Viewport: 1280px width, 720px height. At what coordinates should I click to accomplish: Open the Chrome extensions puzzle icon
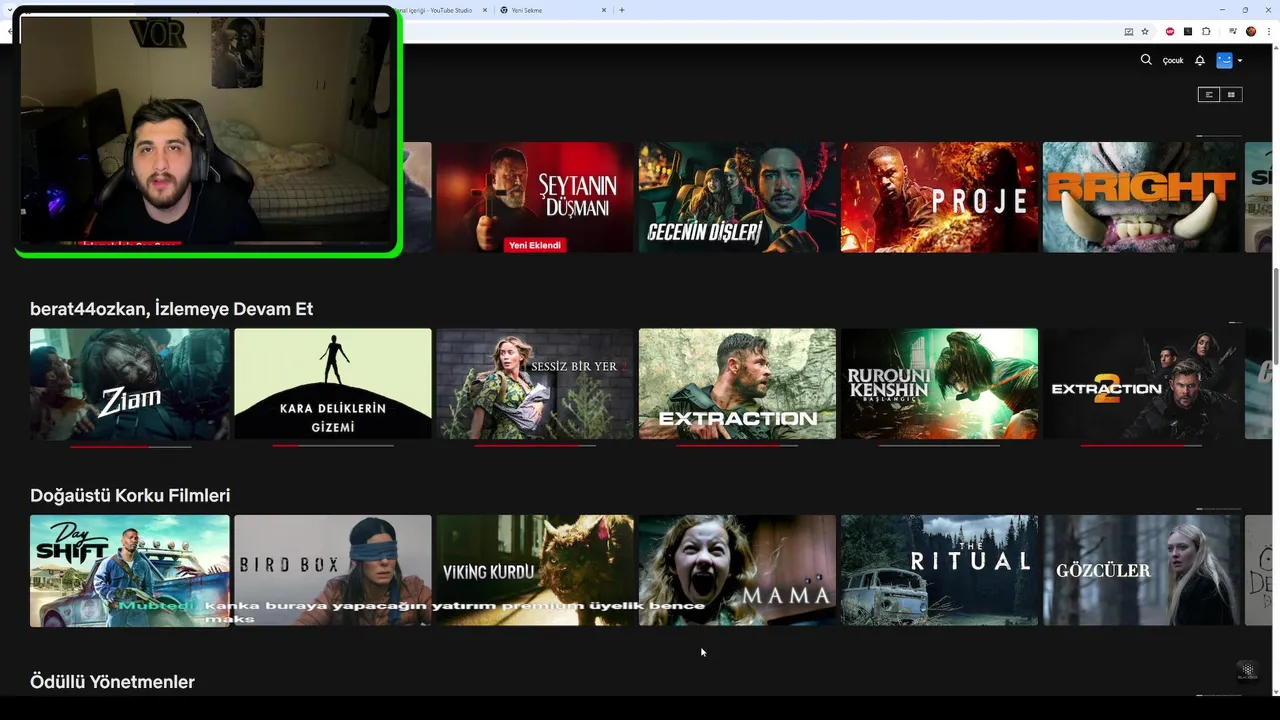[1206, 32]
